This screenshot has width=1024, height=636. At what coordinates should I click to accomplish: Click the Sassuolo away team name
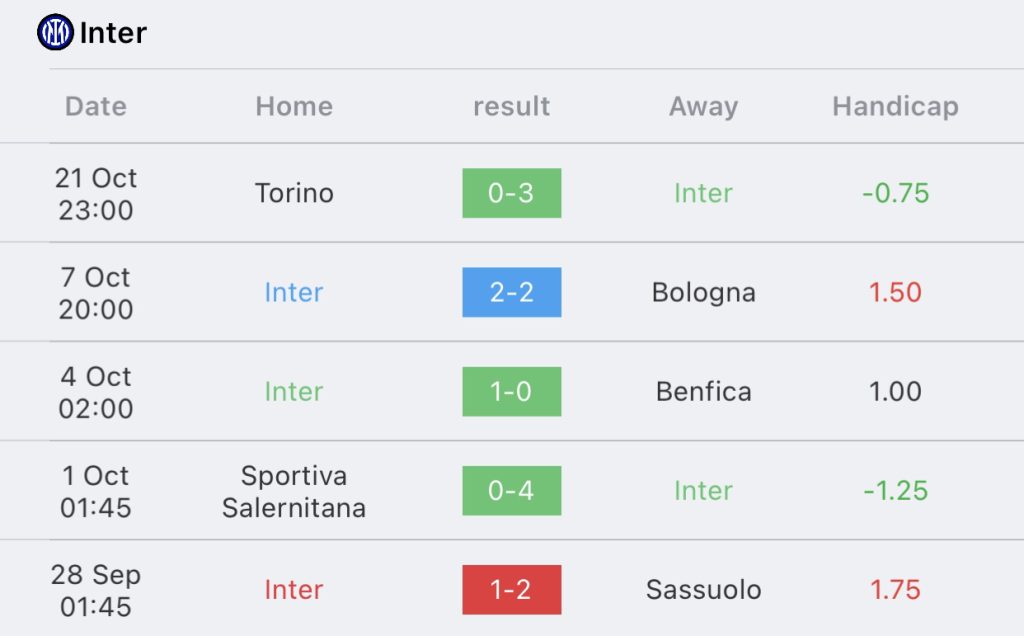tap(703, 590)
